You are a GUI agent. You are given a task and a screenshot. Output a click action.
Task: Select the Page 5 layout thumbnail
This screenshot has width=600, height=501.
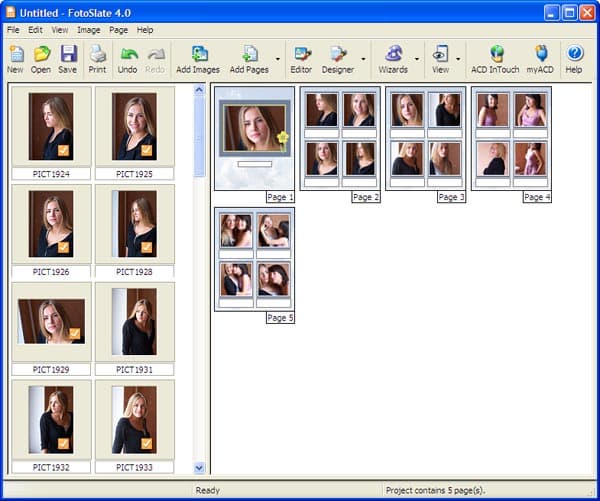pos(254,259)
